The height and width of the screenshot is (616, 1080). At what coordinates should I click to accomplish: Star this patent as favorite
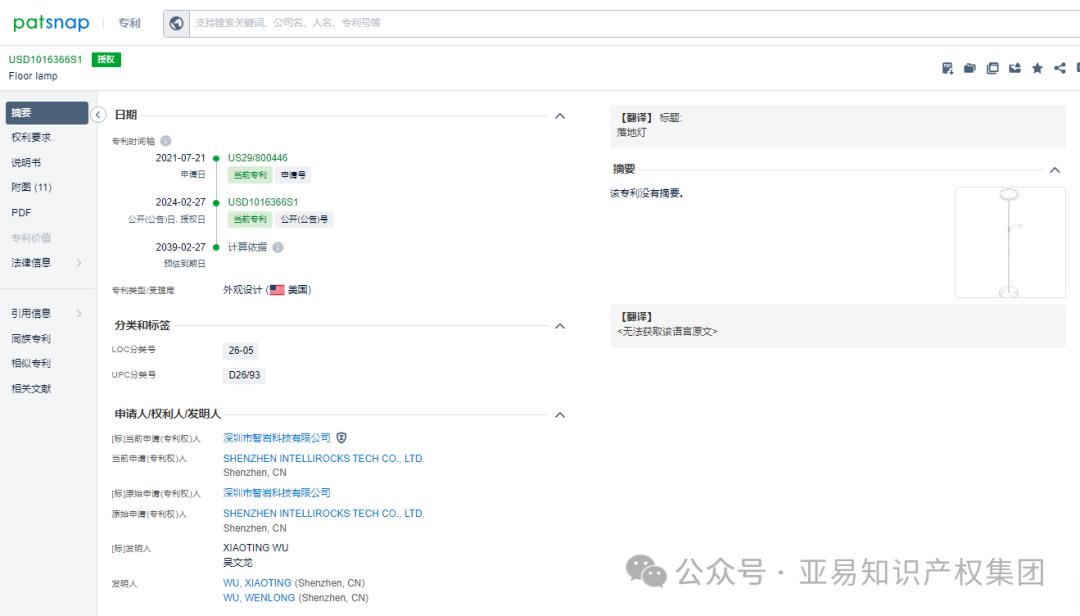[x=1037, y=67]
